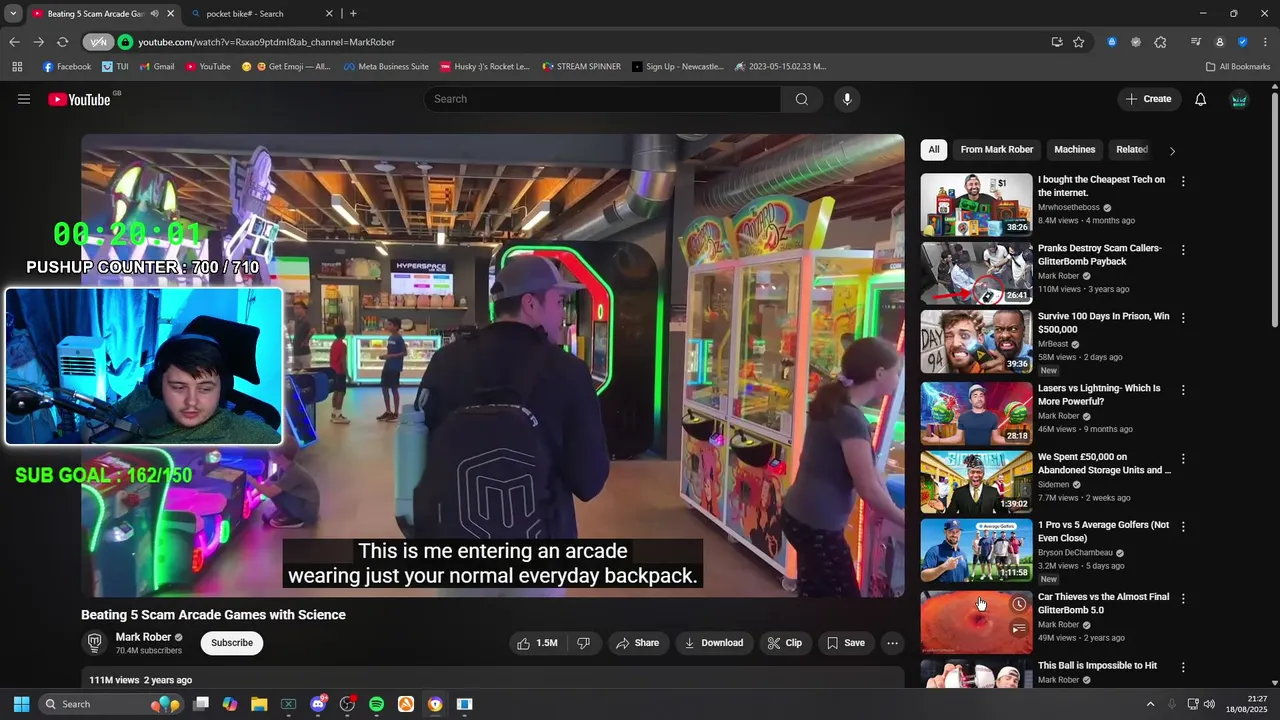Open browser extensions puzzle icon
Screen dimensions: 1280x720
[1160, 42]
